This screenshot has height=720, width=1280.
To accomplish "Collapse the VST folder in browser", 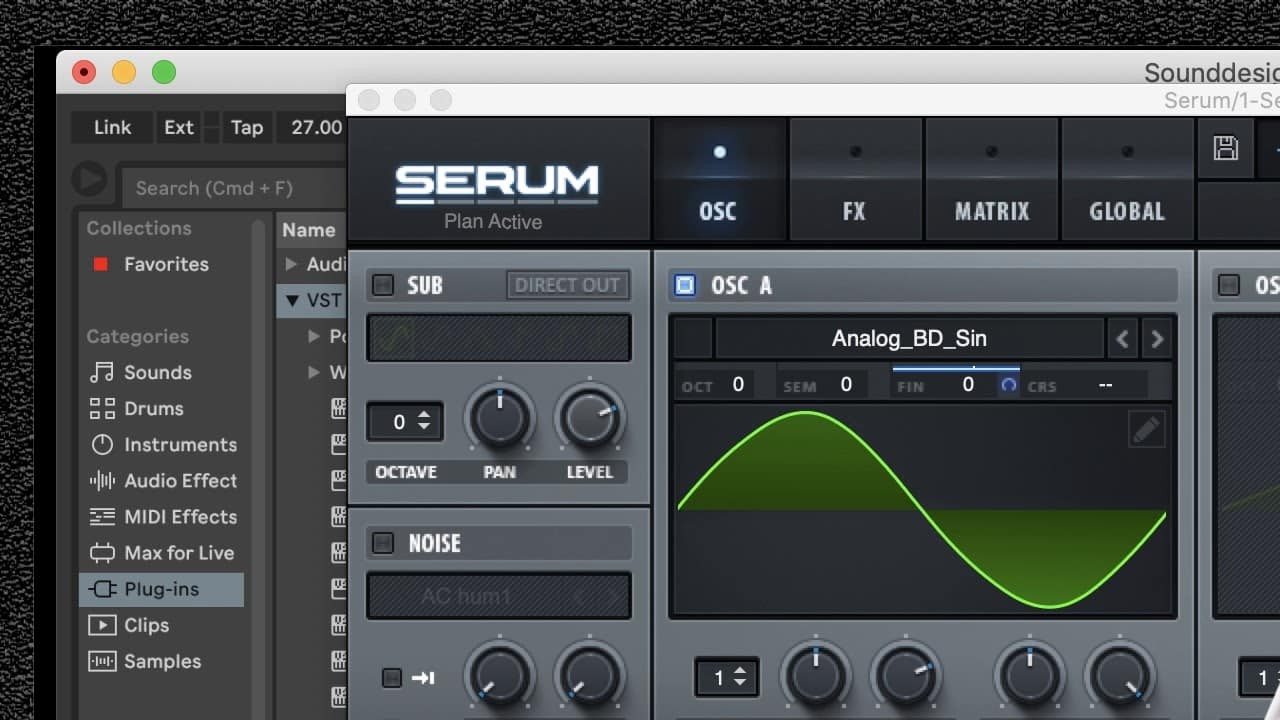I will tap(292, 300).
